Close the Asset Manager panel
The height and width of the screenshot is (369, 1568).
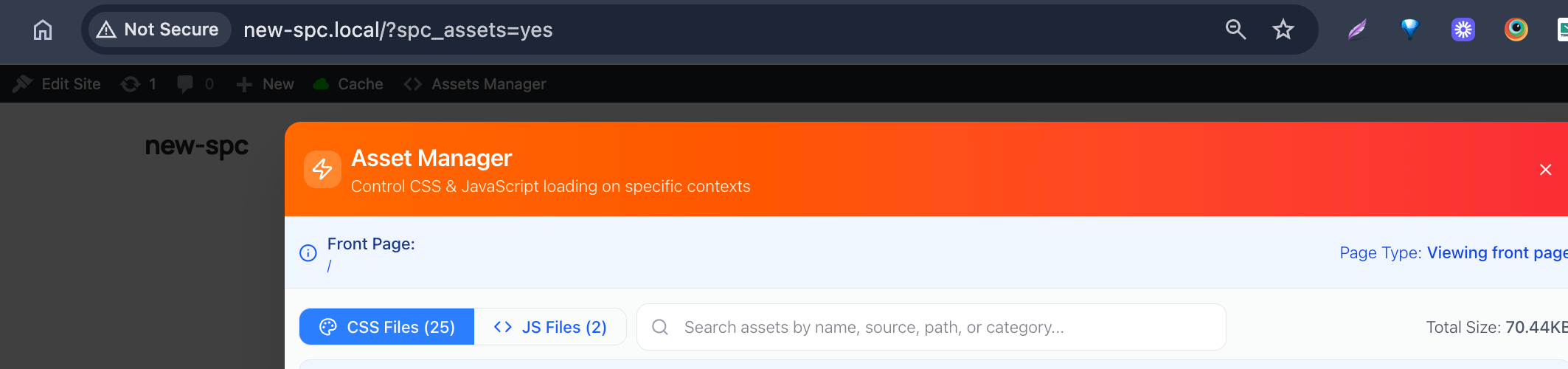1545,170
